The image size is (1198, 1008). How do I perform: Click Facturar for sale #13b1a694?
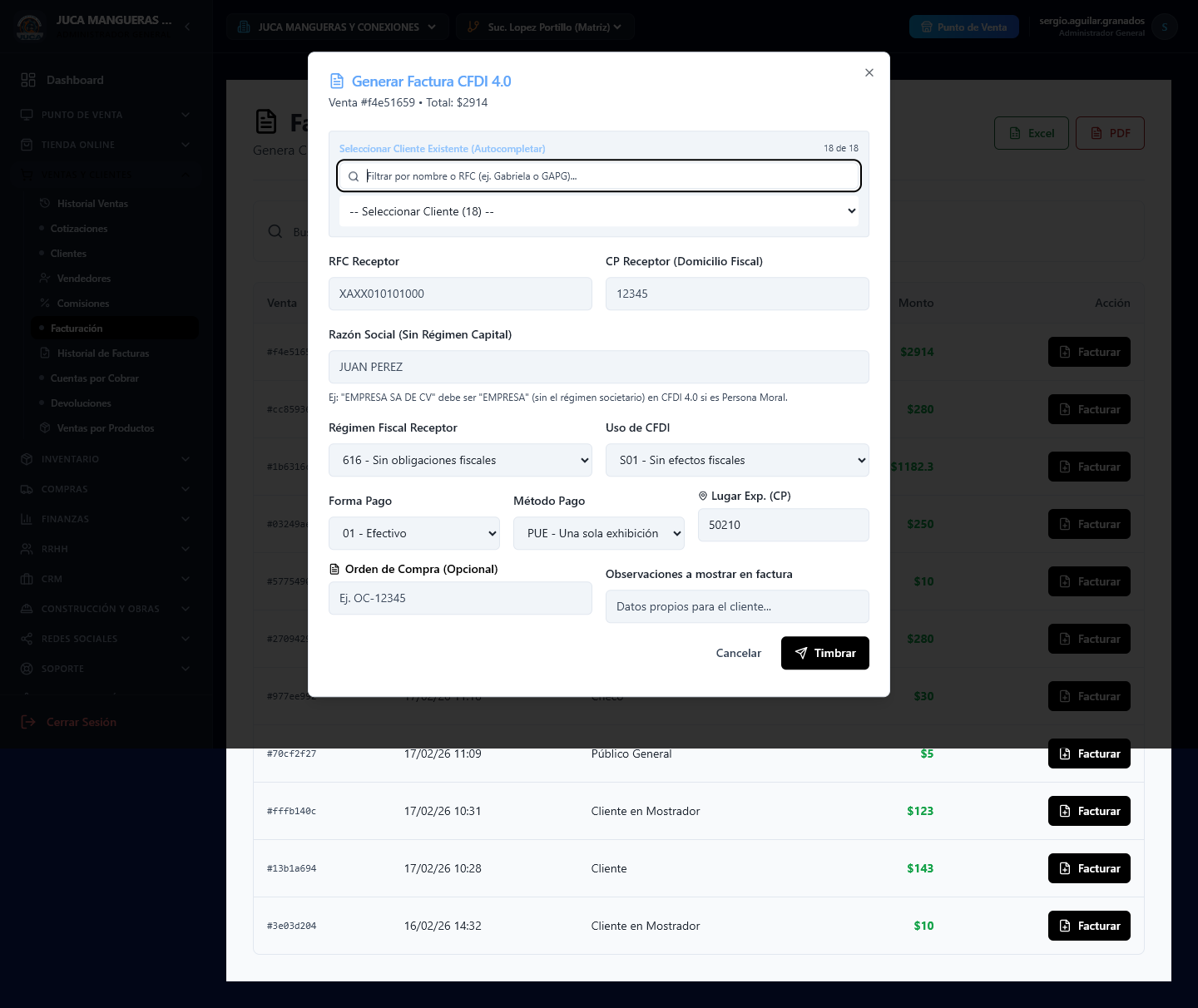[1089, 868]
